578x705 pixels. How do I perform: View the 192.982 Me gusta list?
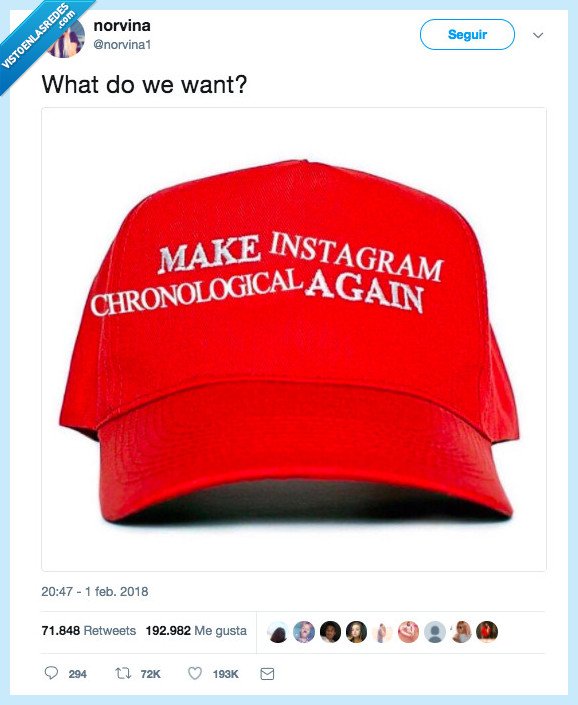(196, 631)
